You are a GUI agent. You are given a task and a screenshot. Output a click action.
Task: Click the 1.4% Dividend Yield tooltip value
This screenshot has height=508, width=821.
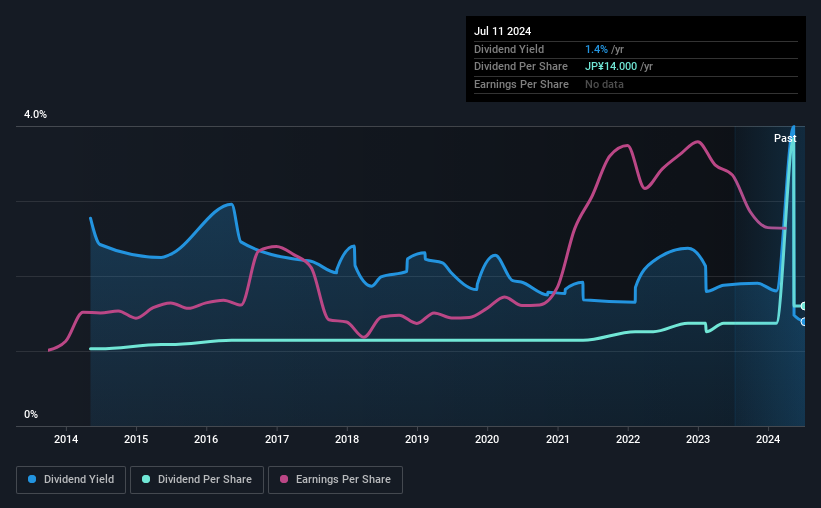(596, 49)
